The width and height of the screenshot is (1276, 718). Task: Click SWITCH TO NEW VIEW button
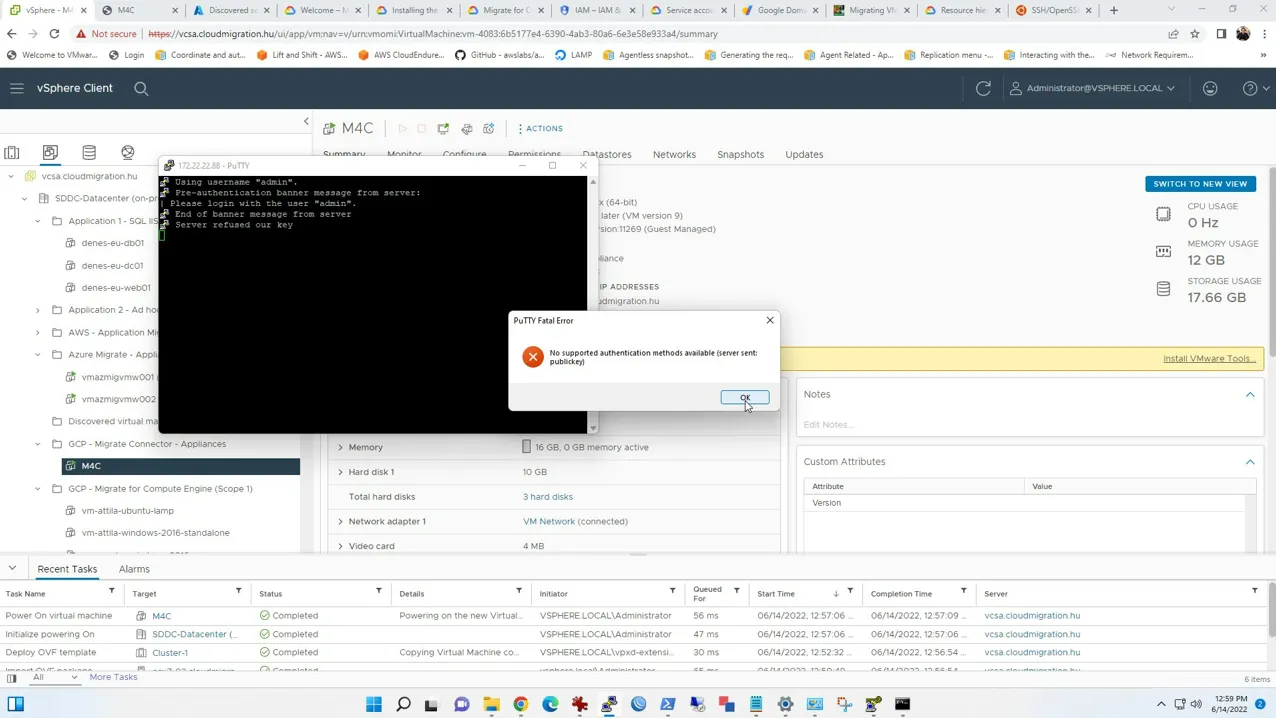1200,184
